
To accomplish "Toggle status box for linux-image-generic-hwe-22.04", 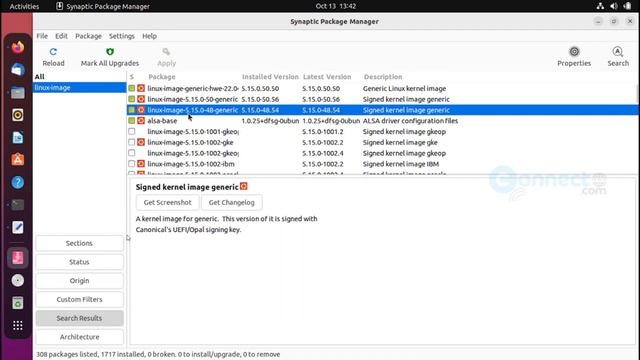I will [x=131, y=88].
